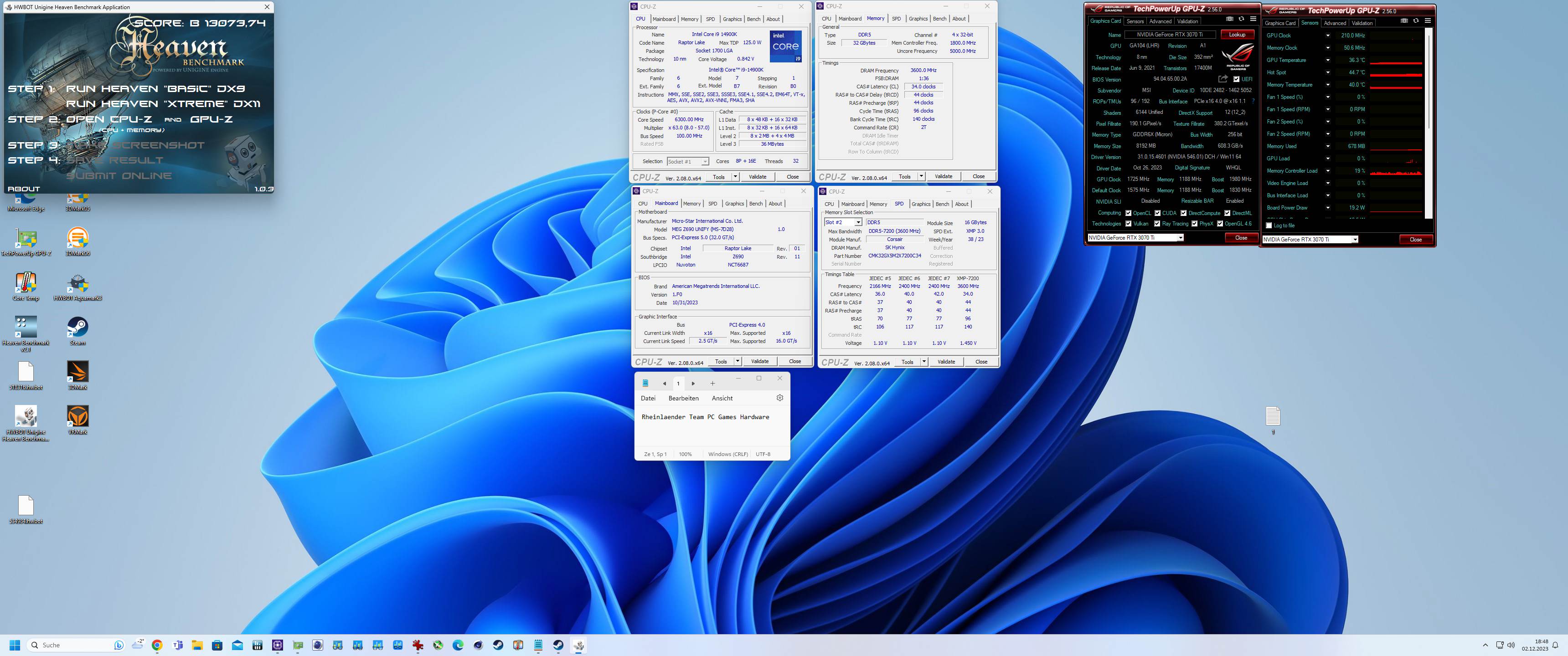The height and width of the screenshot is (656, 1568).
Task: Open Microsoft Teams from taskbar
Action: (178, 645)
